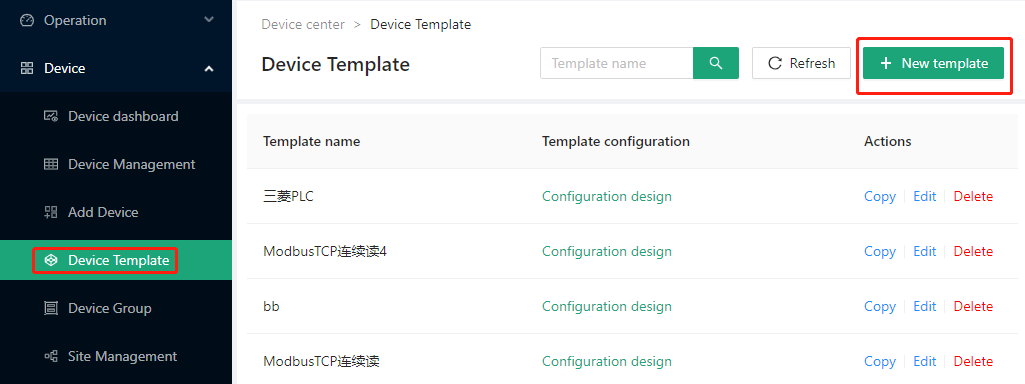Open Configuration design for ModbusTCP连续读 row
This screenshot has width=1025, height=384.
pos(607,361)
